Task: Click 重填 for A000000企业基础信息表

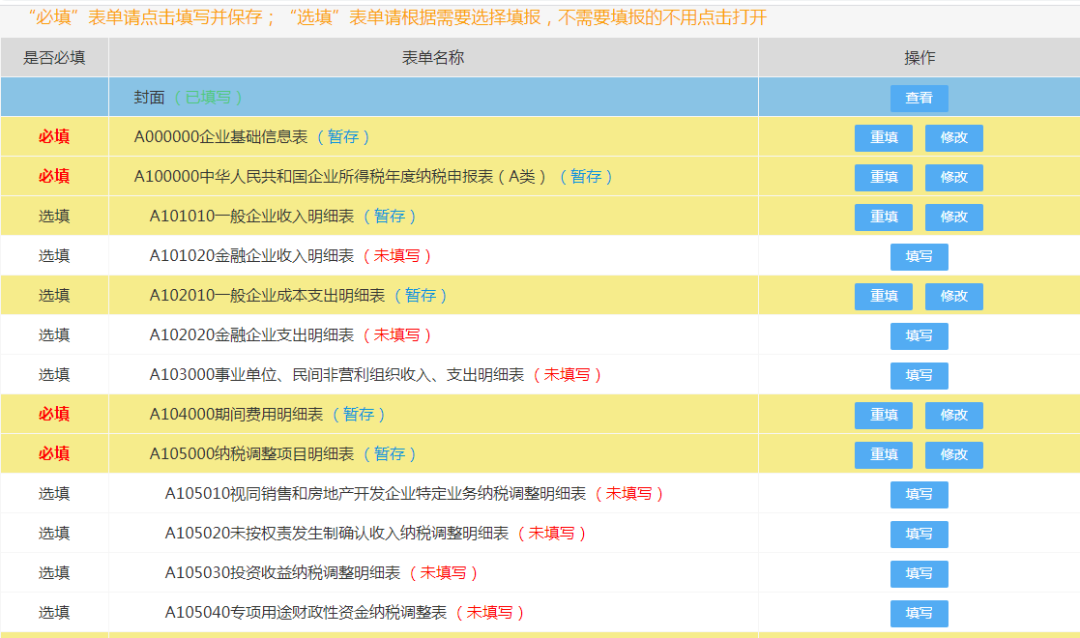Action: point(884,138)
